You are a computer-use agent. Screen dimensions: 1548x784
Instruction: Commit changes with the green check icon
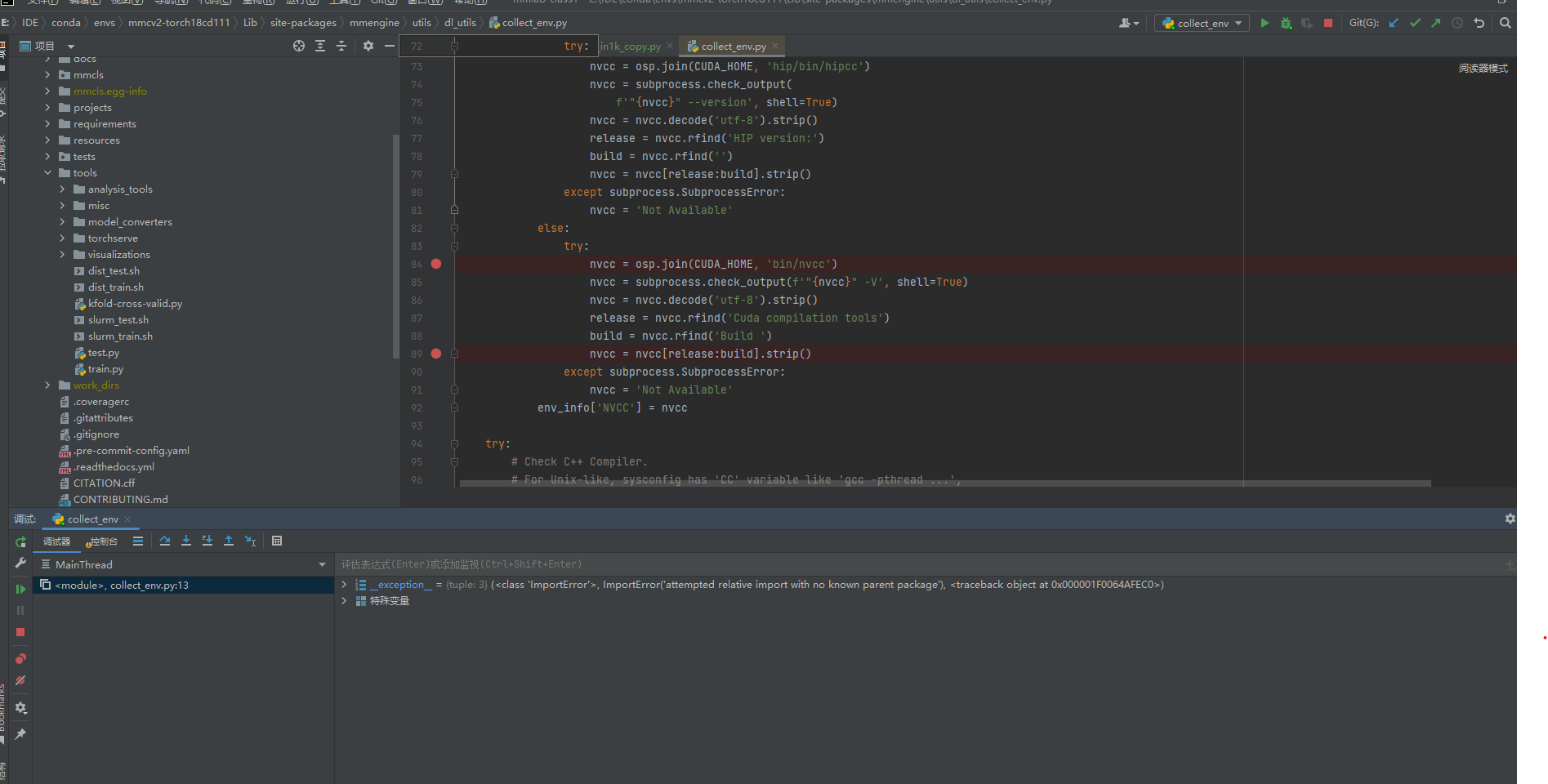(x=1415, y=23)
